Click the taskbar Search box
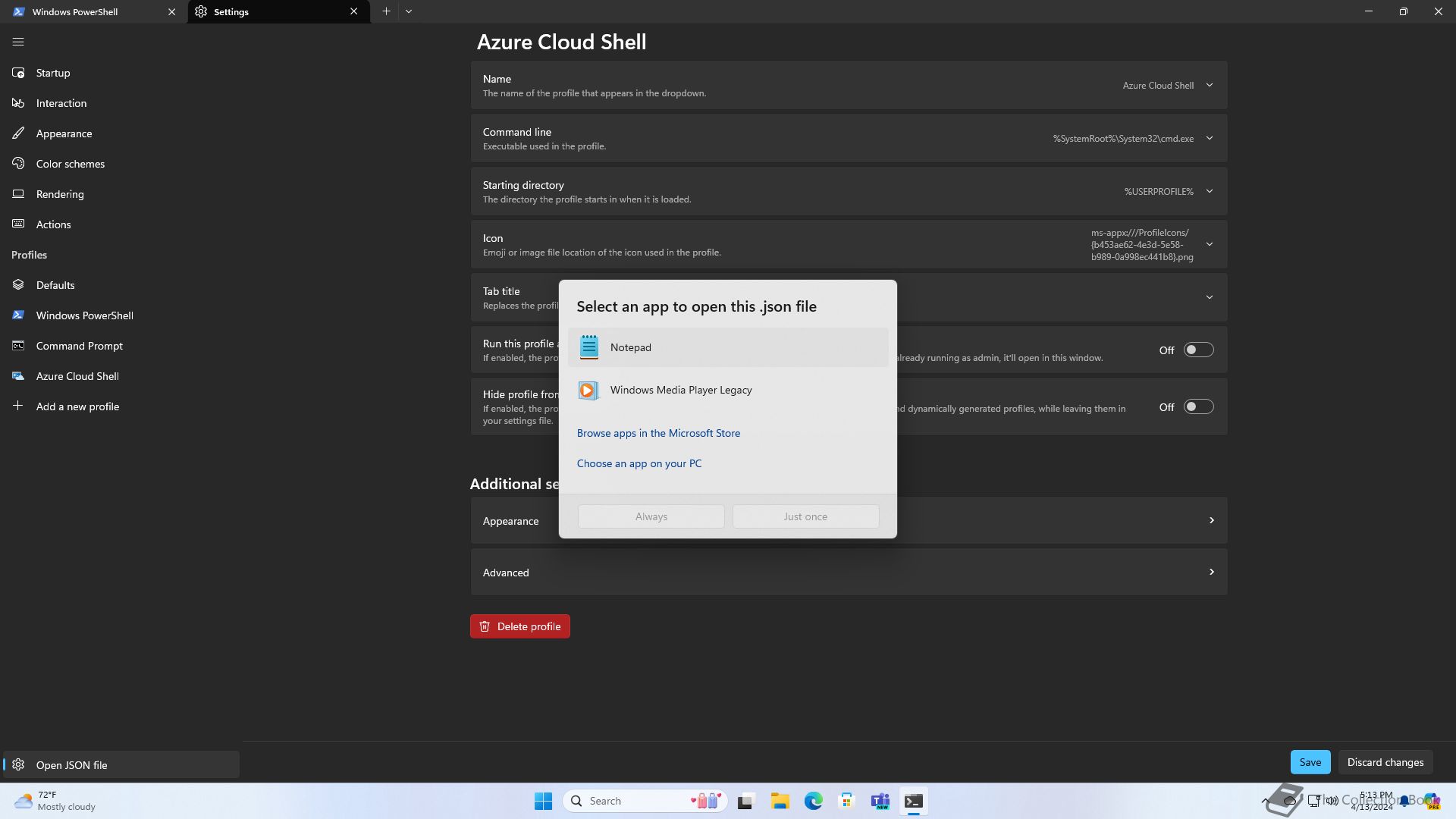The image size is (1456, 819). [x=645, y=801]
